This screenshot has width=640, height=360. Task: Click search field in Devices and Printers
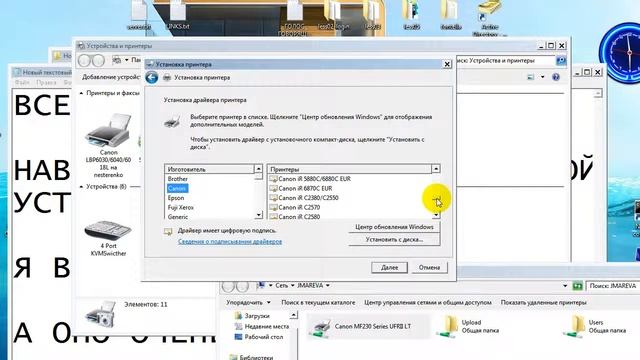click(505, 60)
